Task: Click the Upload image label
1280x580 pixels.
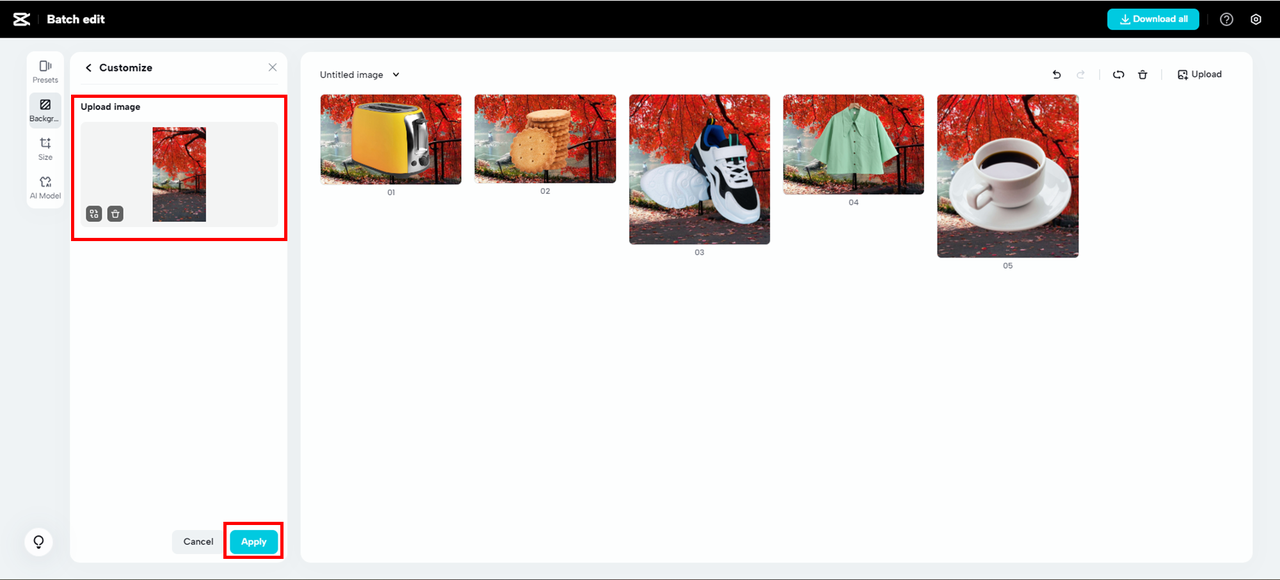Action: click(x=111, y=107)
